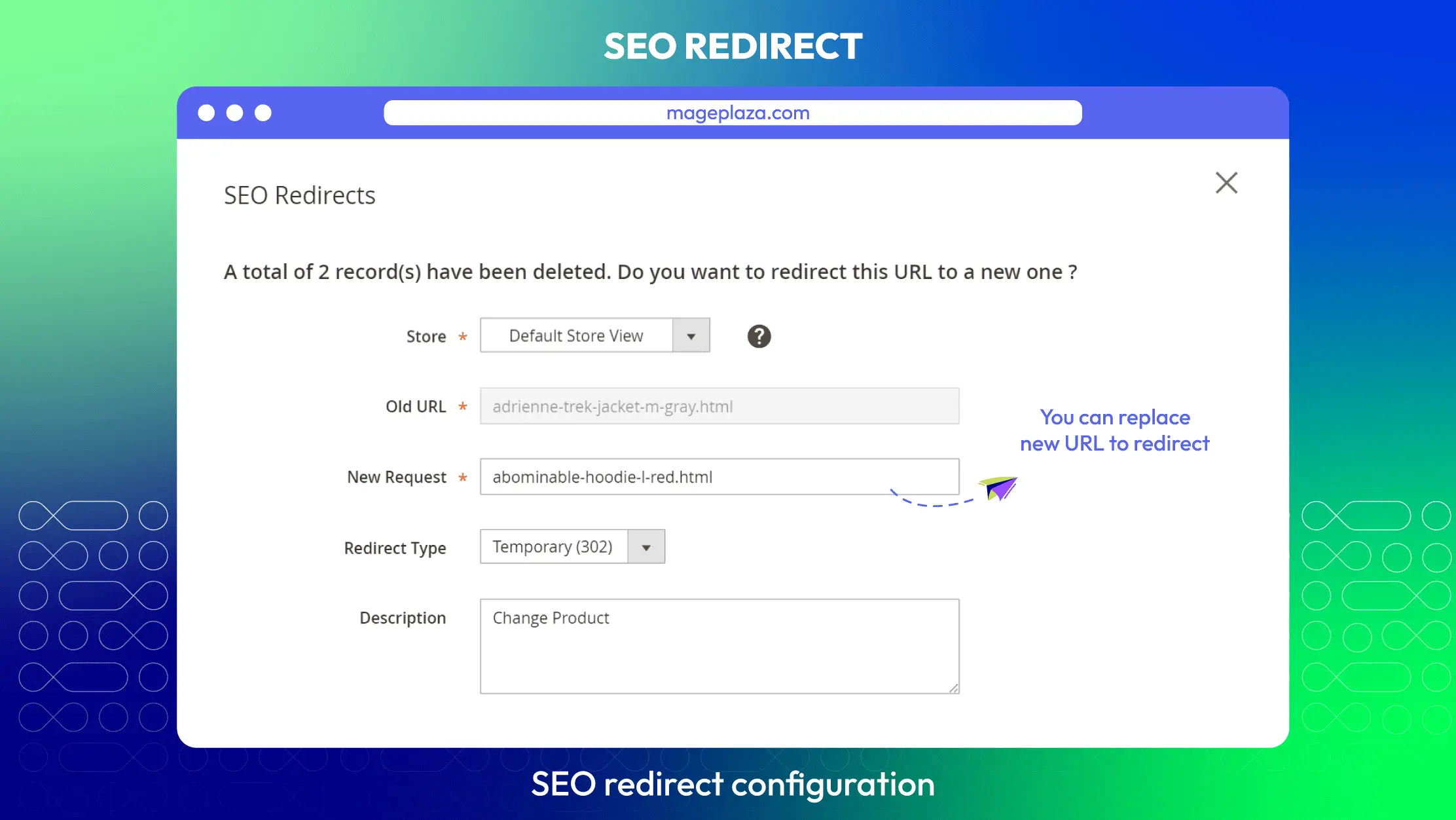This screenshot has height=820, width=1456.
Task: Click the SEO Redirects dialog title
Action: coord(300,195)
